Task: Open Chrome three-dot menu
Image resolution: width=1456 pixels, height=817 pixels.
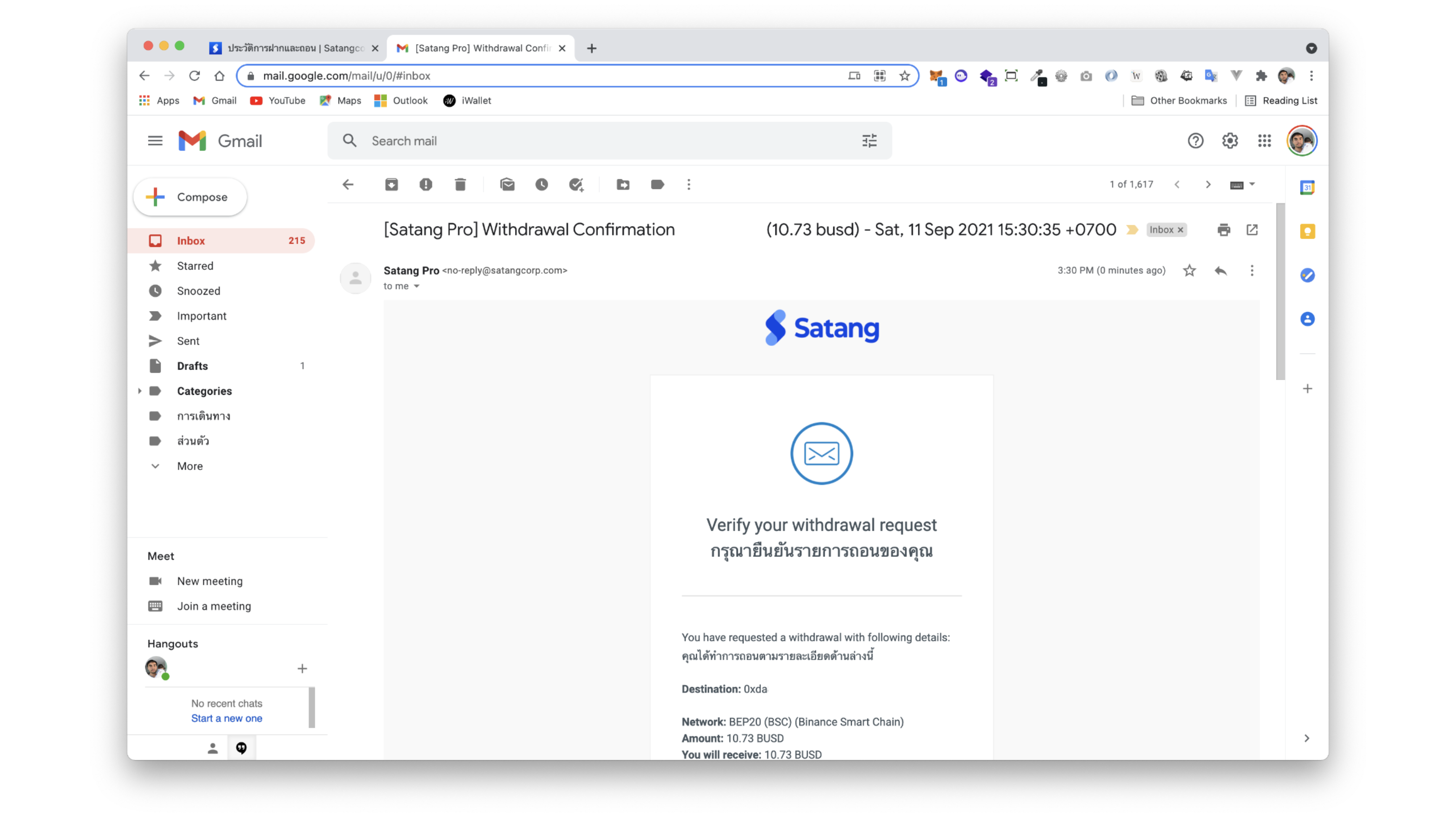Action: [1312, 76]
